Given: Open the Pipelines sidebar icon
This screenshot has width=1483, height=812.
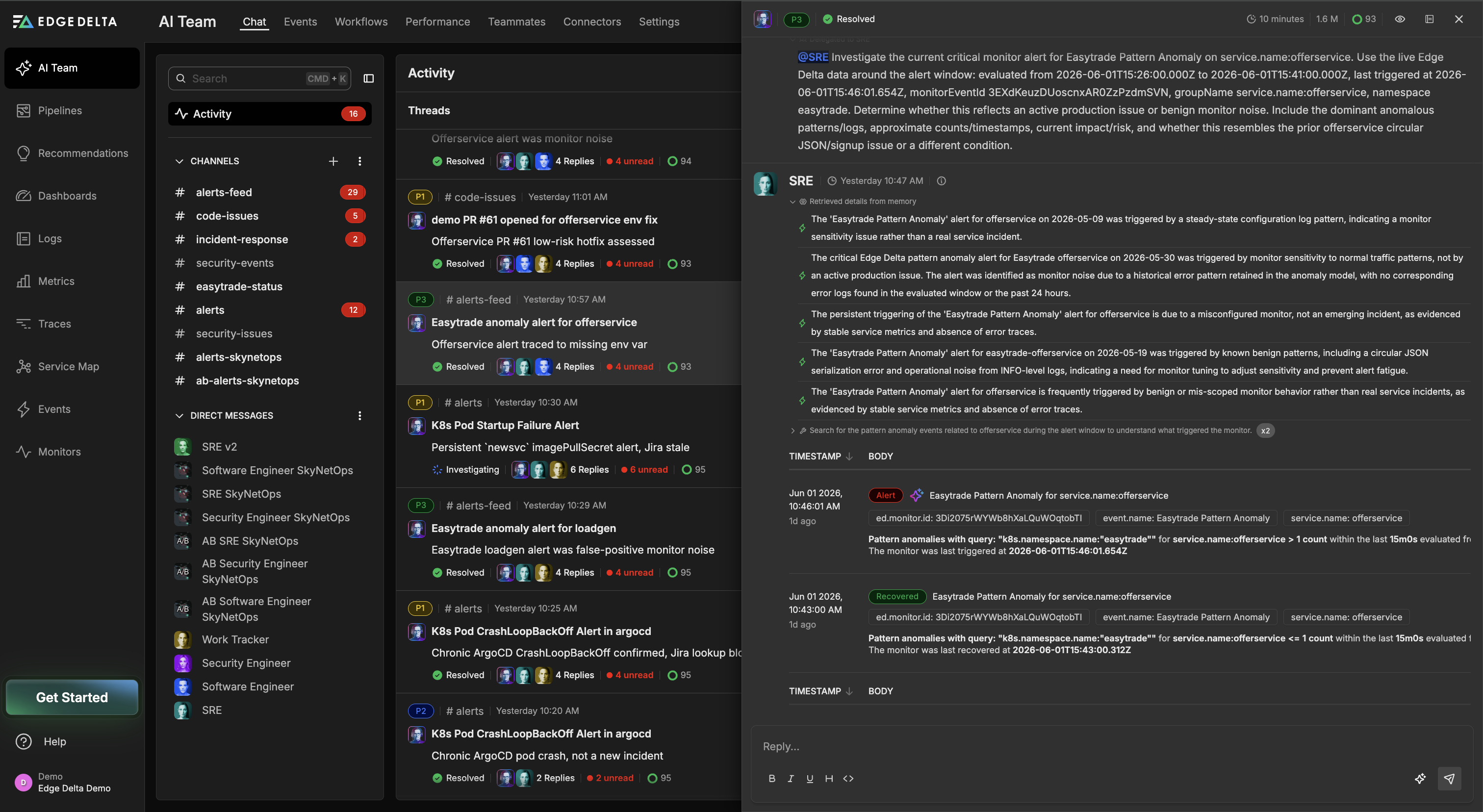Looking at the screenshot, I should click(x=23, y=110).
